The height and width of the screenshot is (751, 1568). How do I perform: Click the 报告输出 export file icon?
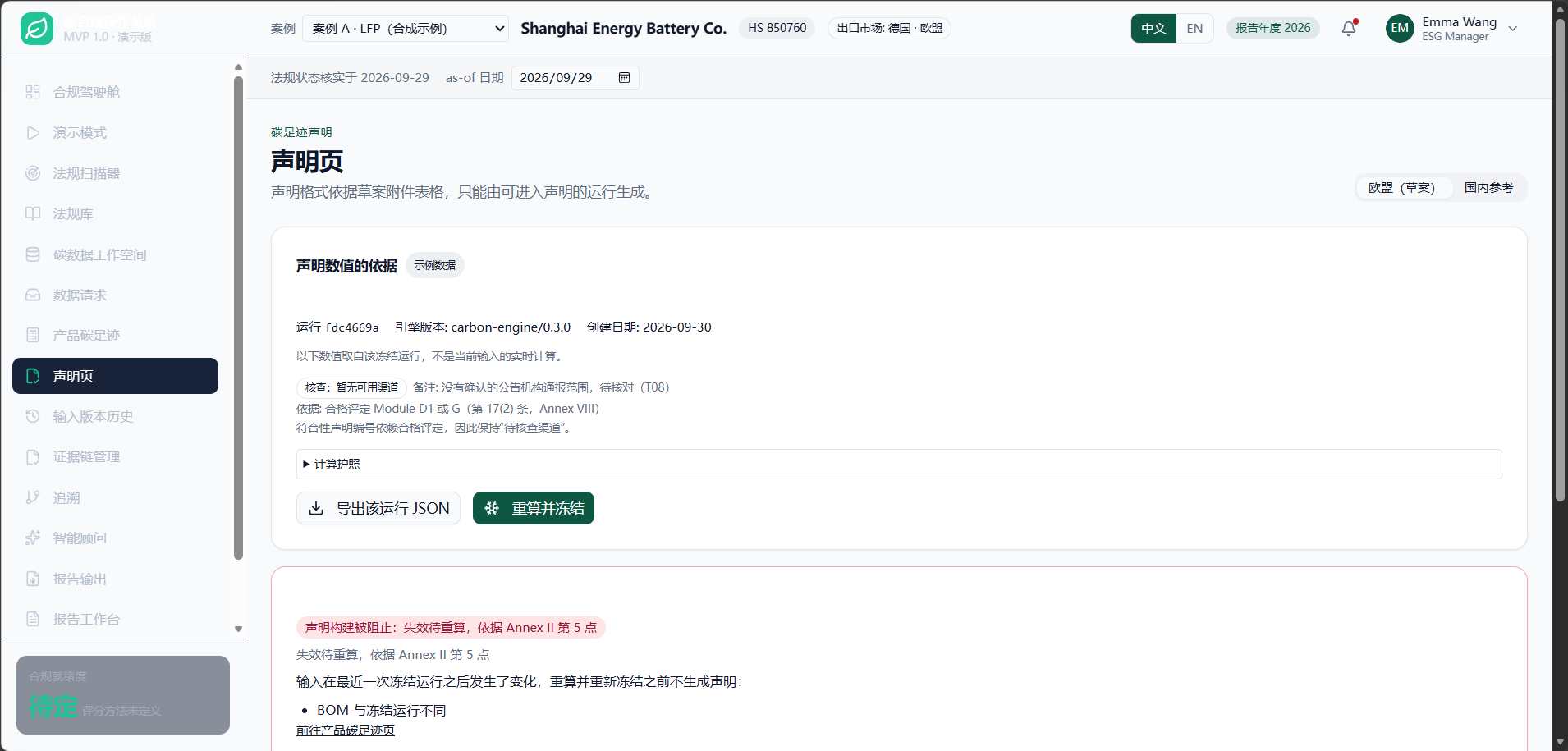[33, 579]
